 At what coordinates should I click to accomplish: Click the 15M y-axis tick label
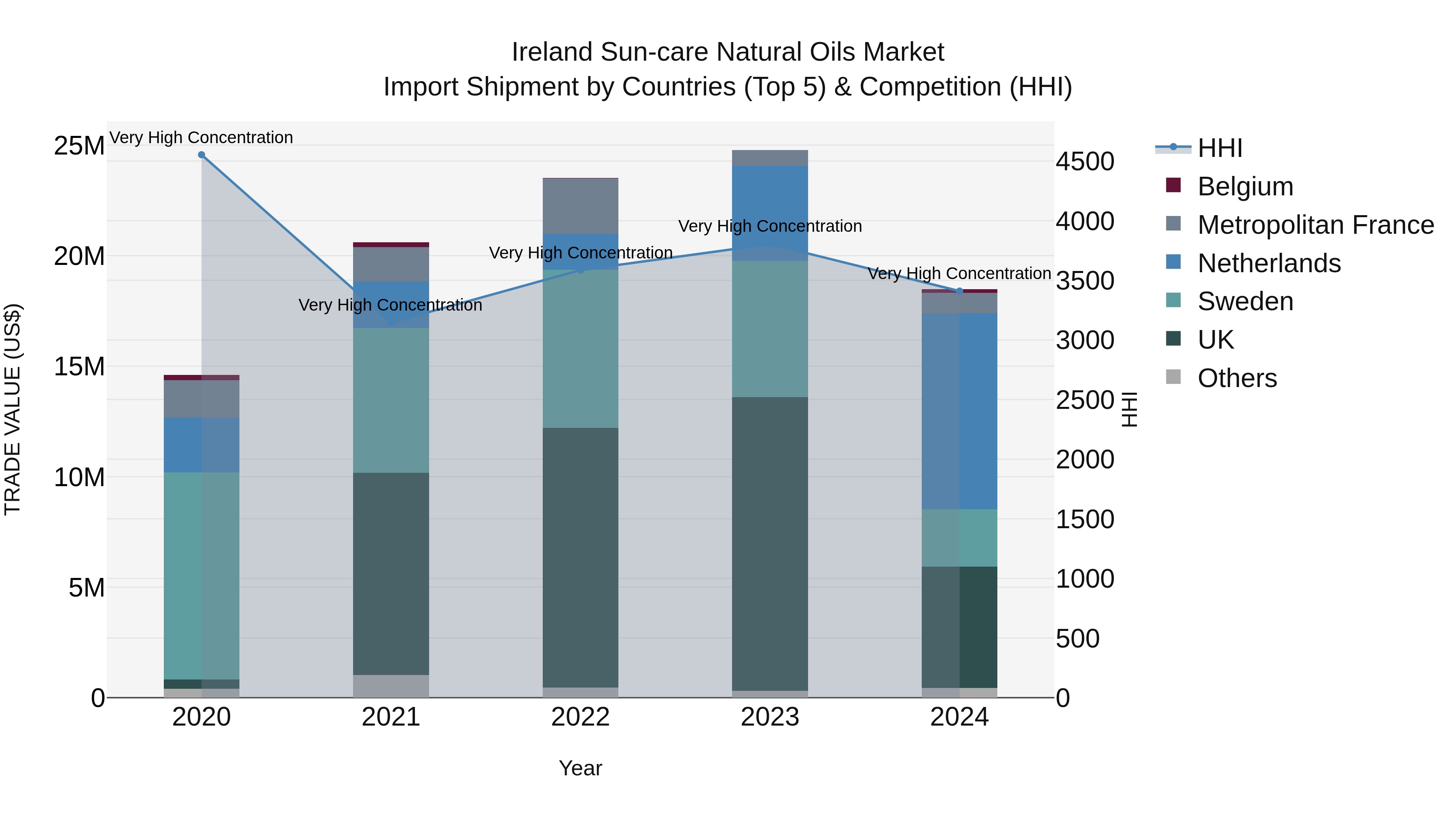79,366
